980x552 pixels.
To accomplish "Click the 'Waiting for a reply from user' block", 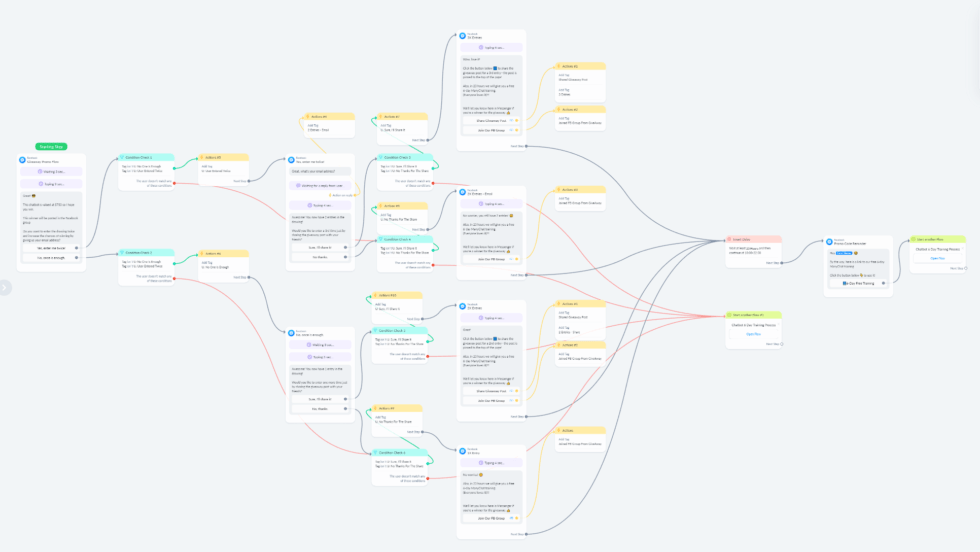I will coord(320,186).
